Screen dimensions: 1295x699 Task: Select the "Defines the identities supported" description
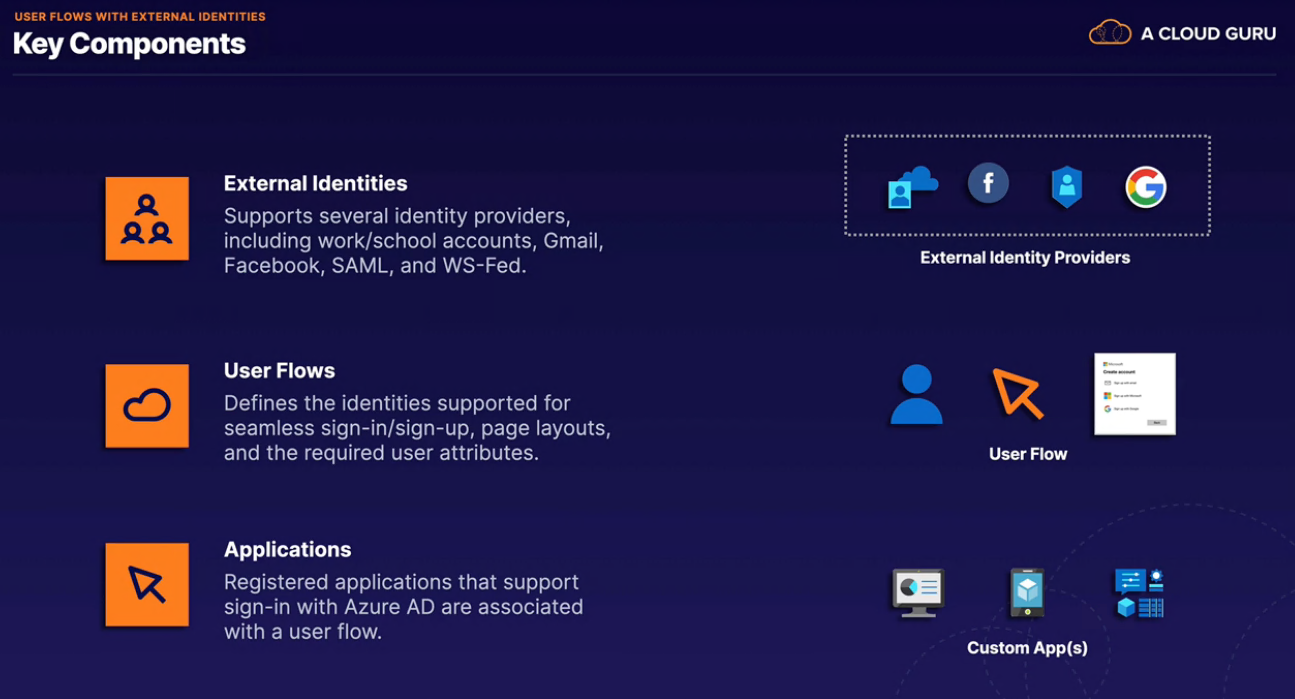pos(417,428)
